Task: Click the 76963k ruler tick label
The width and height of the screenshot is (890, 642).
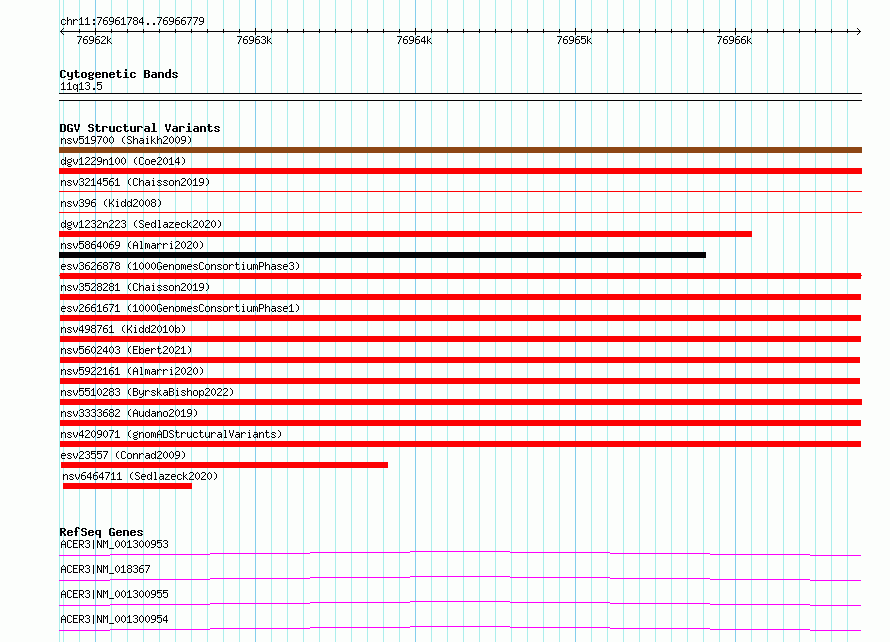Action: click(254, 40)
